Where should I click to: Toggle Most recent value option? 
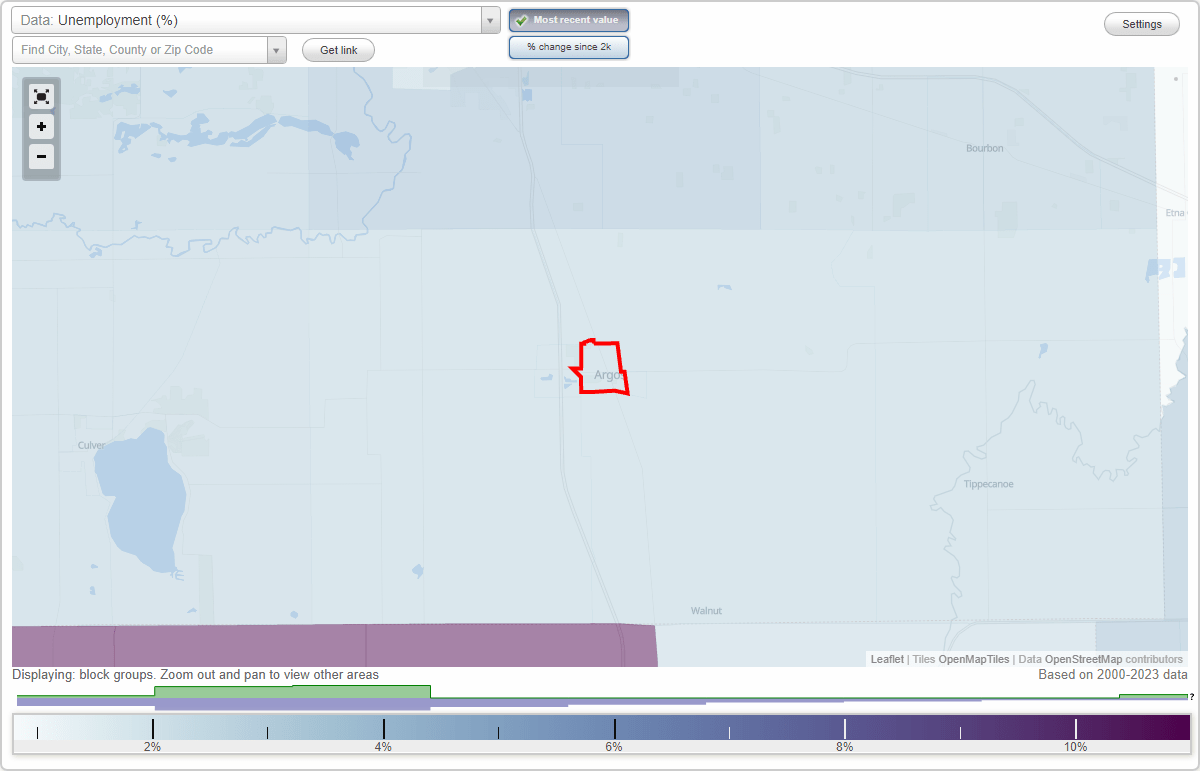[569, 20]
